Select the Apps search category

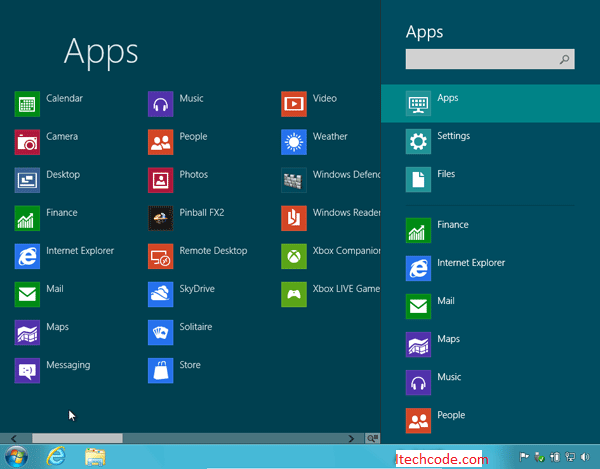(491, 104)
